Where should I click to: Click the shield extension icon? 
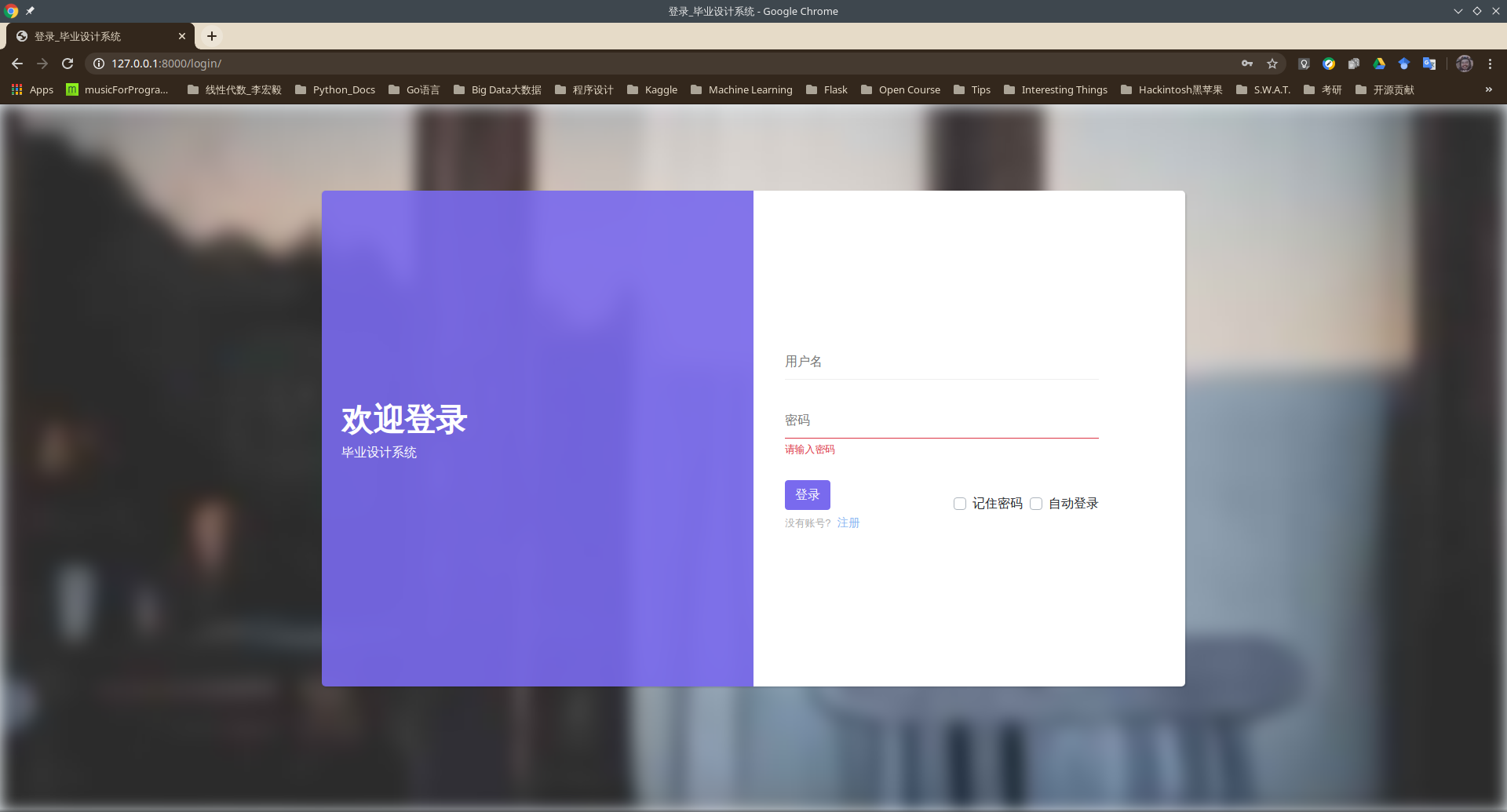(1304, 64)
